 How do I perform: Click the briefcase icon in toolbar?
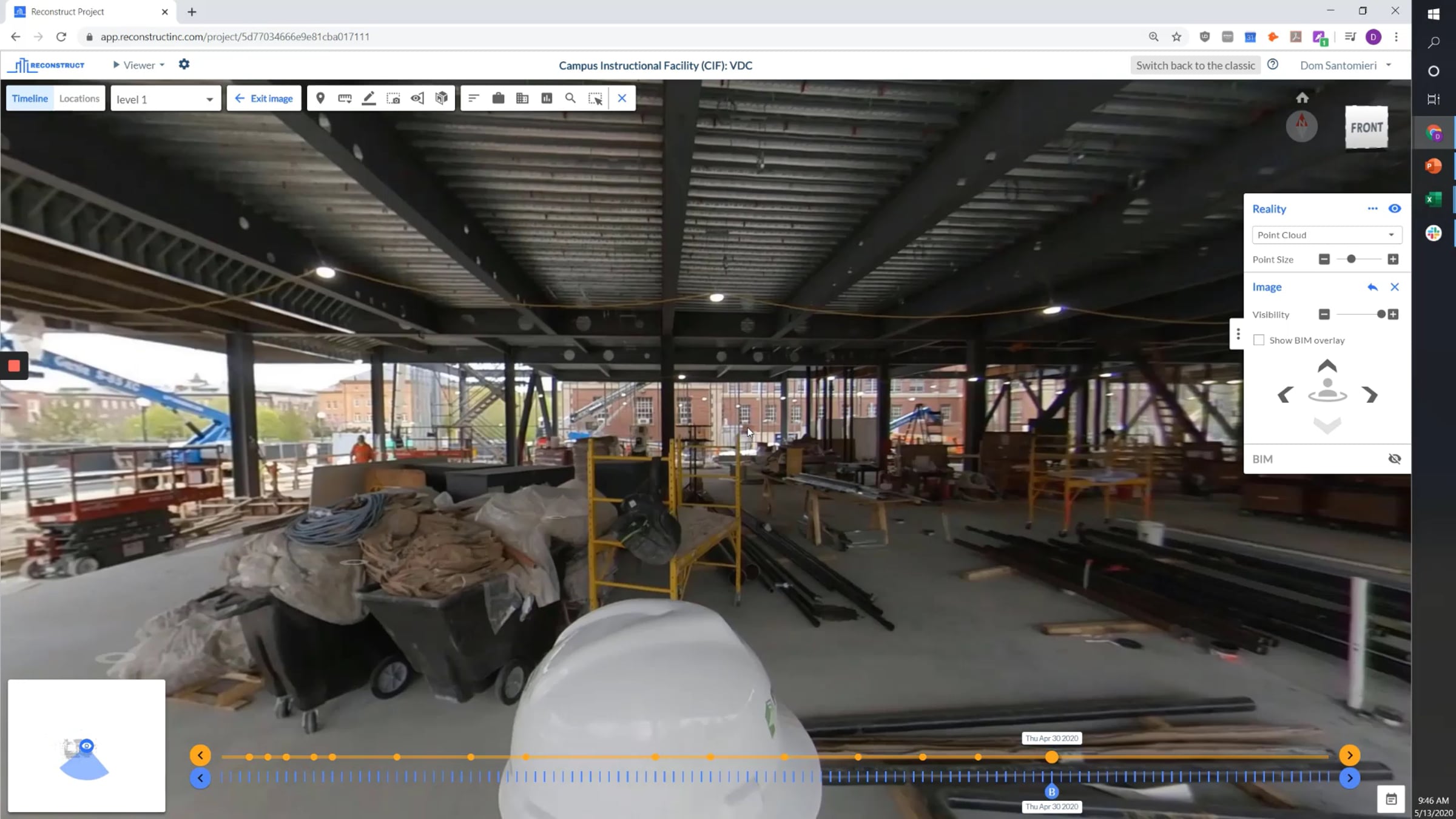click(x=498, y=98)
